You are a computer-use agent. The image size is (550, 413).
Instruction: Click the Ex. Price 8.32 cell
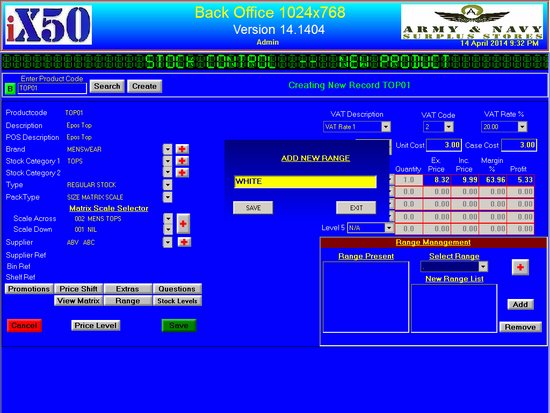point(437,180)
